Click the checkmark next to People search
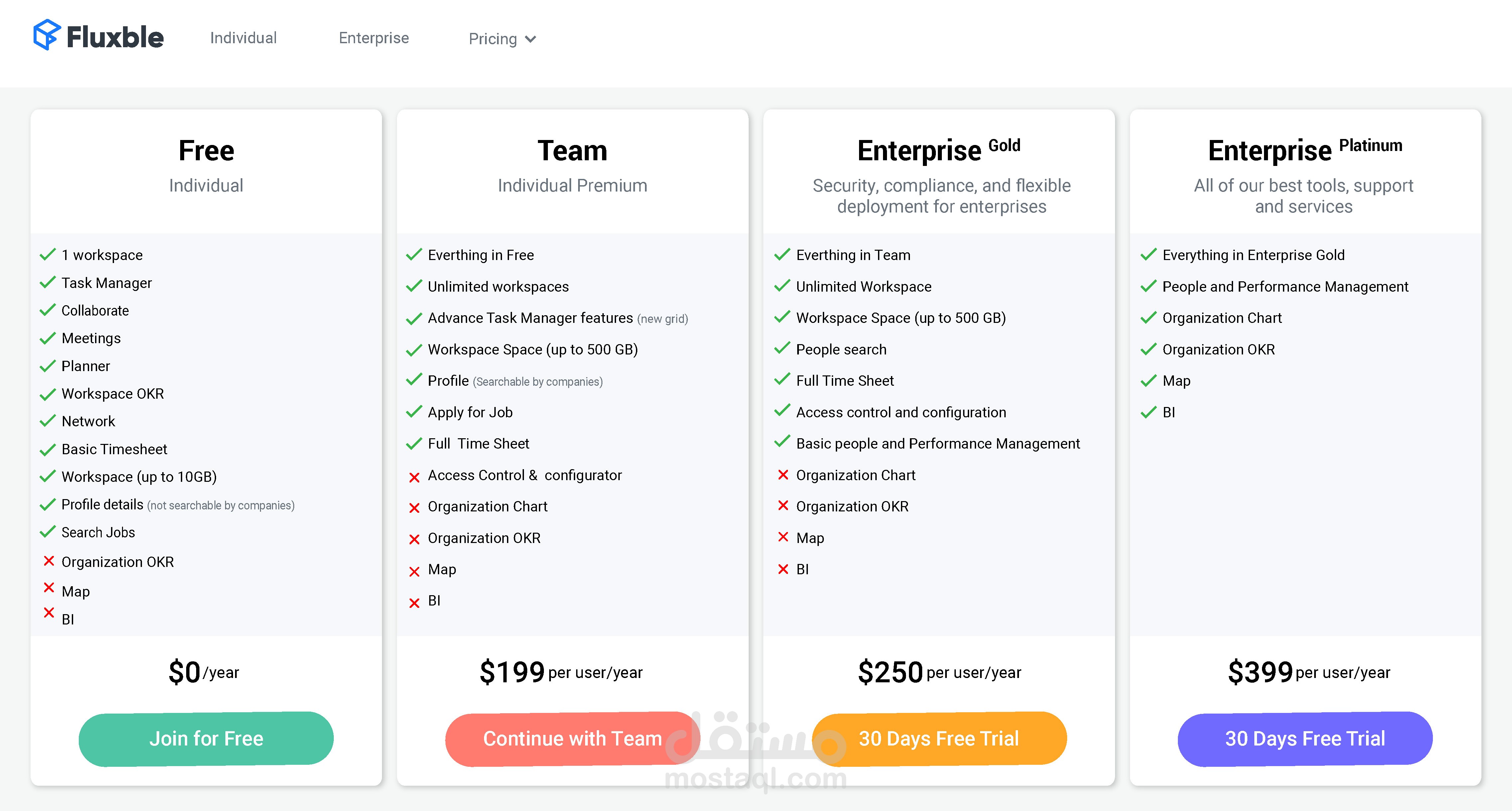The height and width of the screenshot is (811, 1512). [782, 348]
